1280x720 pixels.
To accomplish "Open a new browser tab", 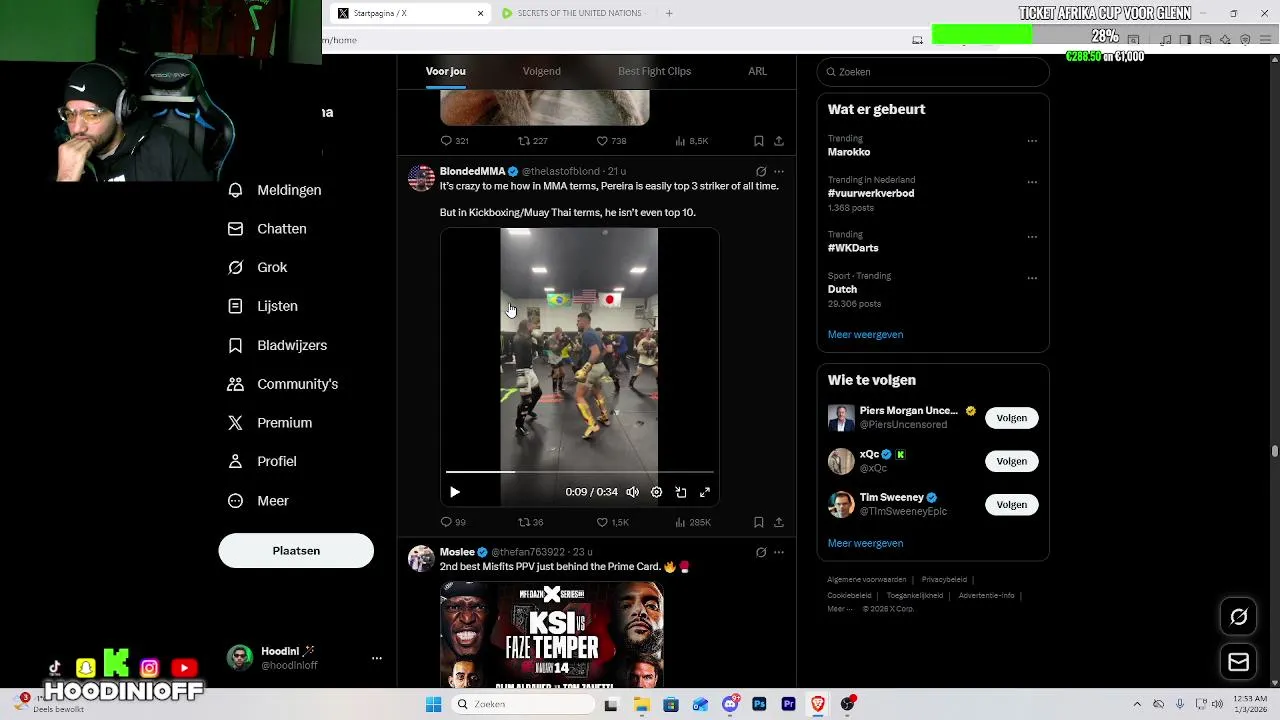I will point(669,13).
